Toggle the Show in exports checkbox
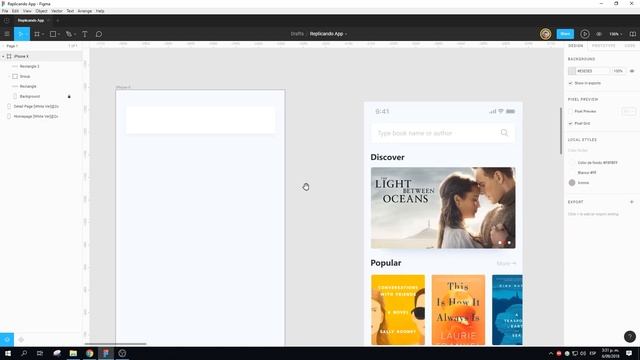The image size is (640, 360). (x=571, y=83)
